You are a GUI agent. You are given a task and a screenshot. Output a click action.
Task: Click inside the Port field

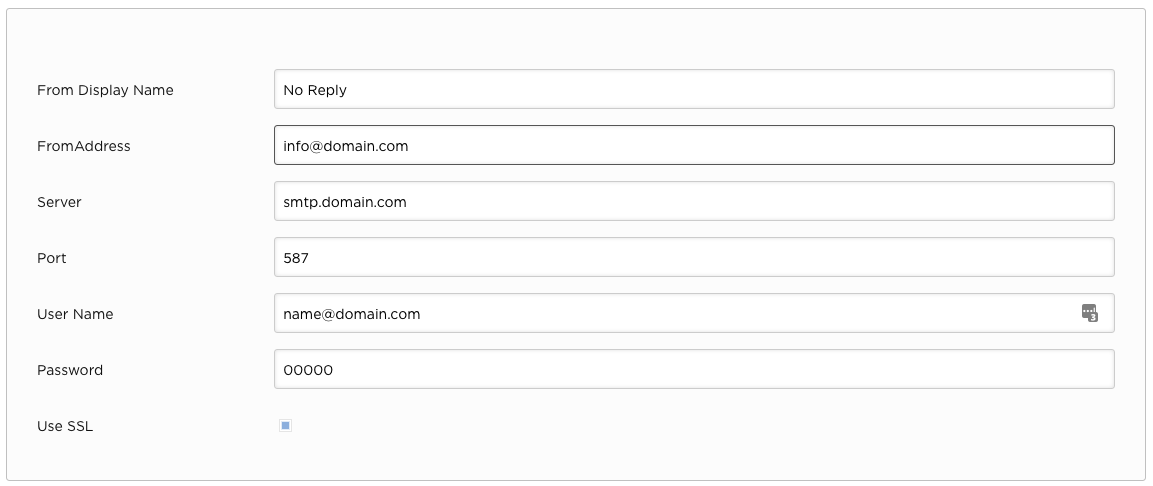point(694,257)
